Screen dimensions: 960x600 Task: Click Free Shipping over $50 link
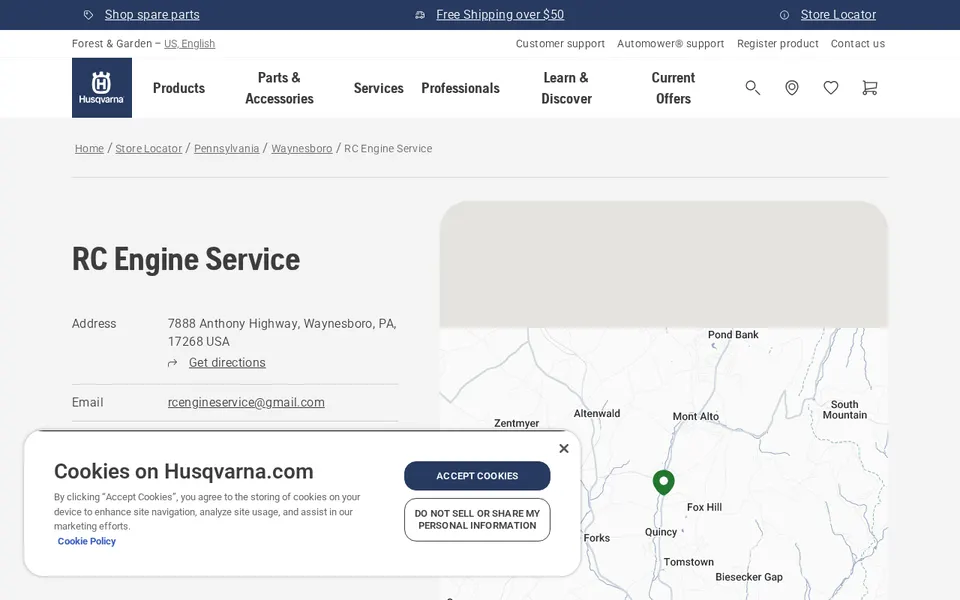tap(500, 15)
